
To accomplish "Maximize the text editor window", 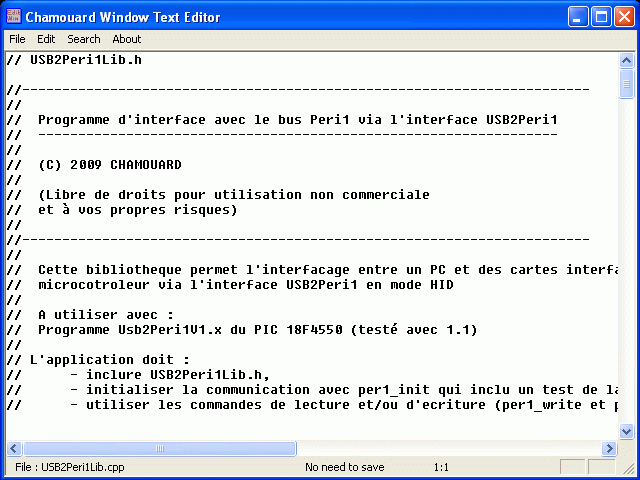I will click(x=602, y=17).
